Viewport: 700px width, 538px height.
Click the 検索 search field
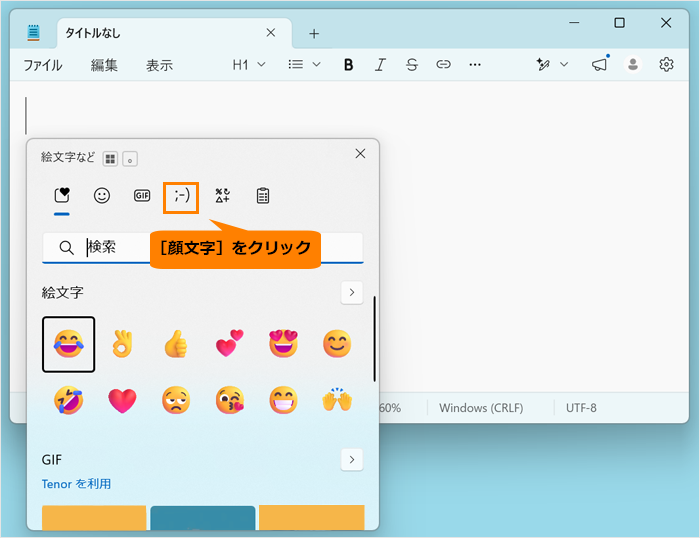203,248
